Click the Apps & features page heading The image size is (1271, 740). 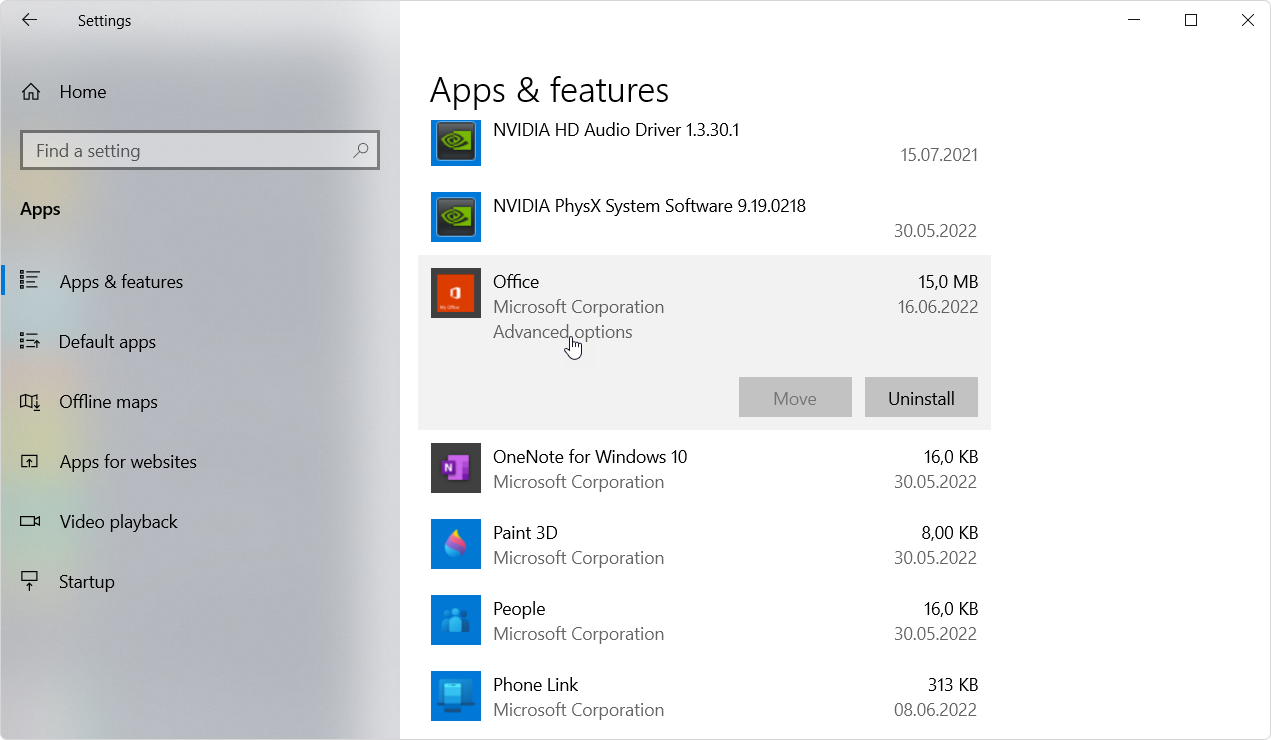tap(549, 90)
